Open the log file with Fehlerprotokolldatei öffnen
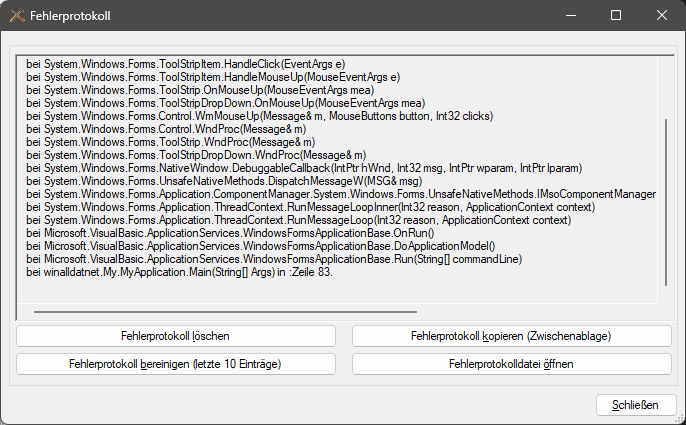Screen dimensions: 686x425 (511, 364)
